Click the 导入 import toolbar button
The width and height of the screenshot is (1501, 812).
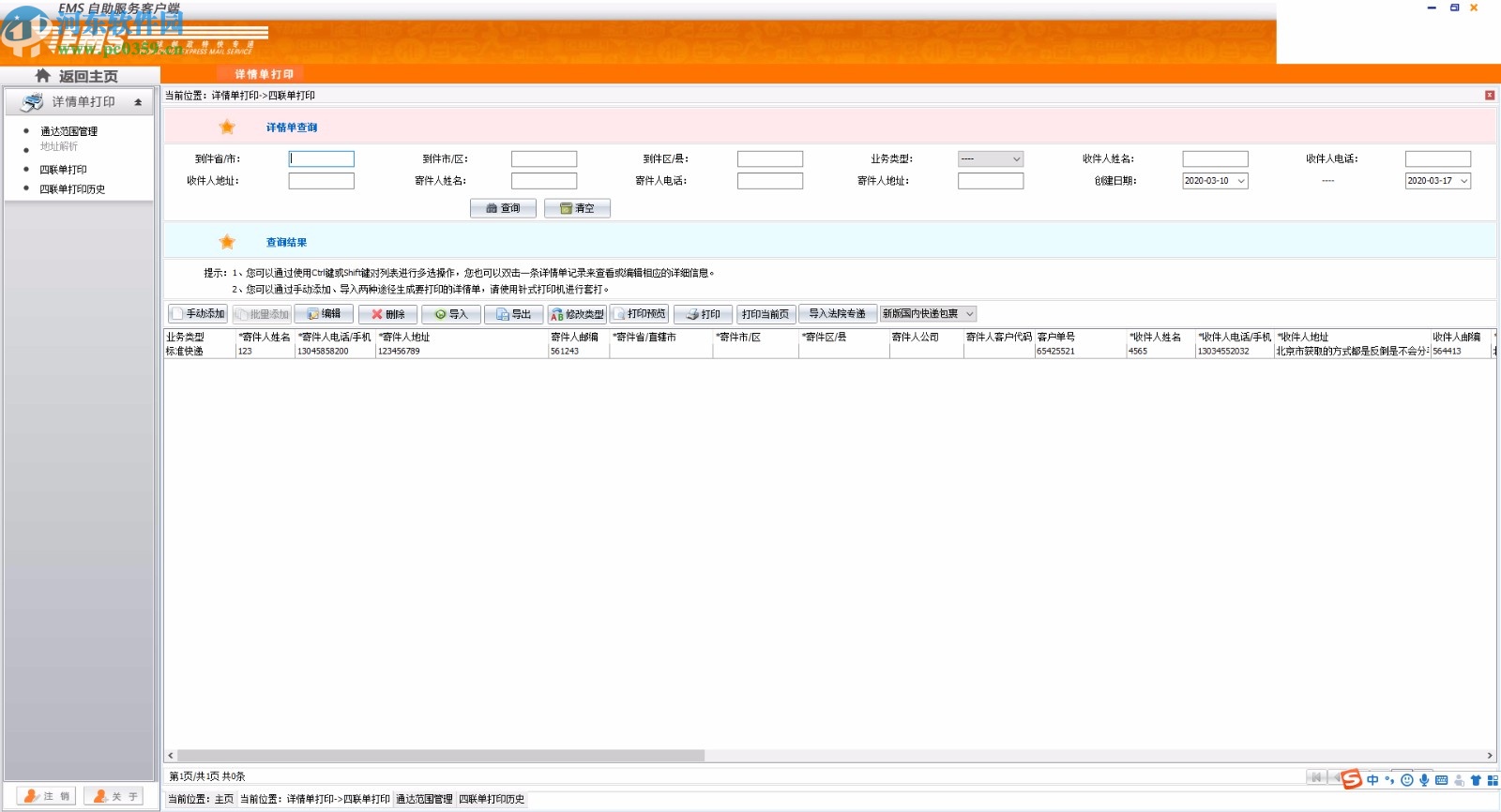[451, 314]
